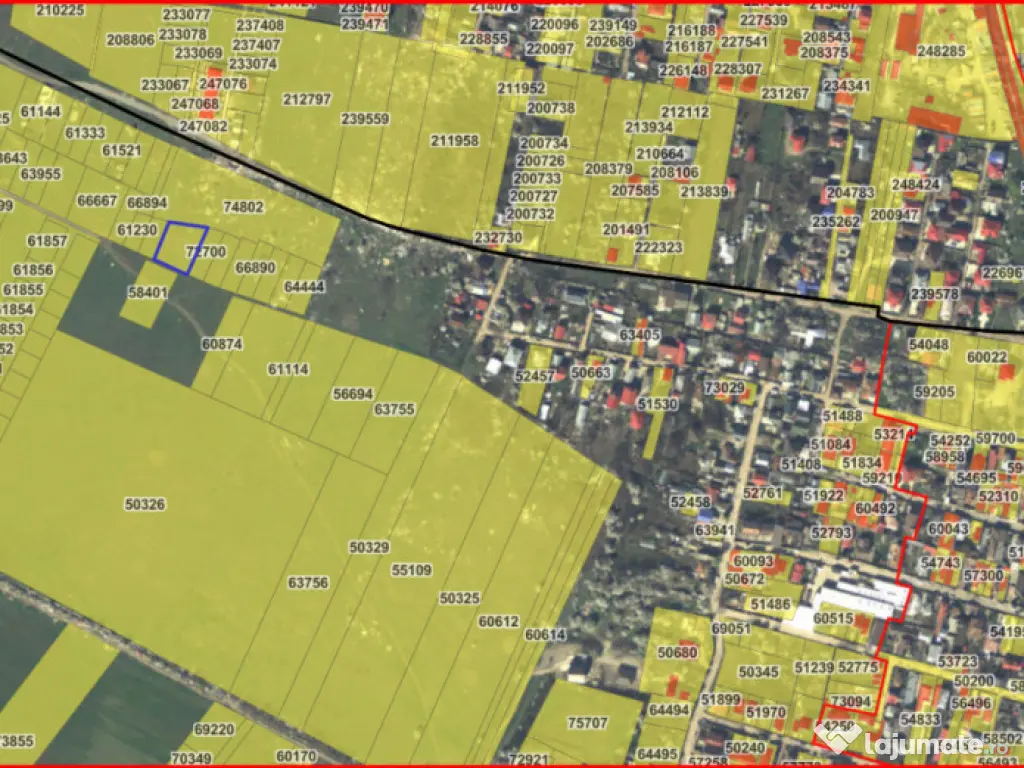Screen dimensions: 1024x768
Task: Select the small parcel labeled 58401
Action: coord(147,292)
